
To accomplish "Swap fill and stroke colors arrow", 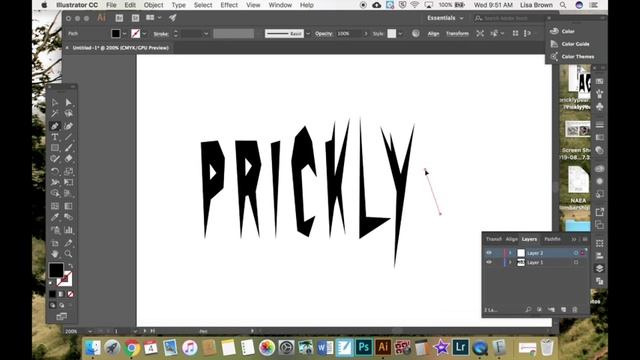I will pyautogui.click(x=70, y=266).
